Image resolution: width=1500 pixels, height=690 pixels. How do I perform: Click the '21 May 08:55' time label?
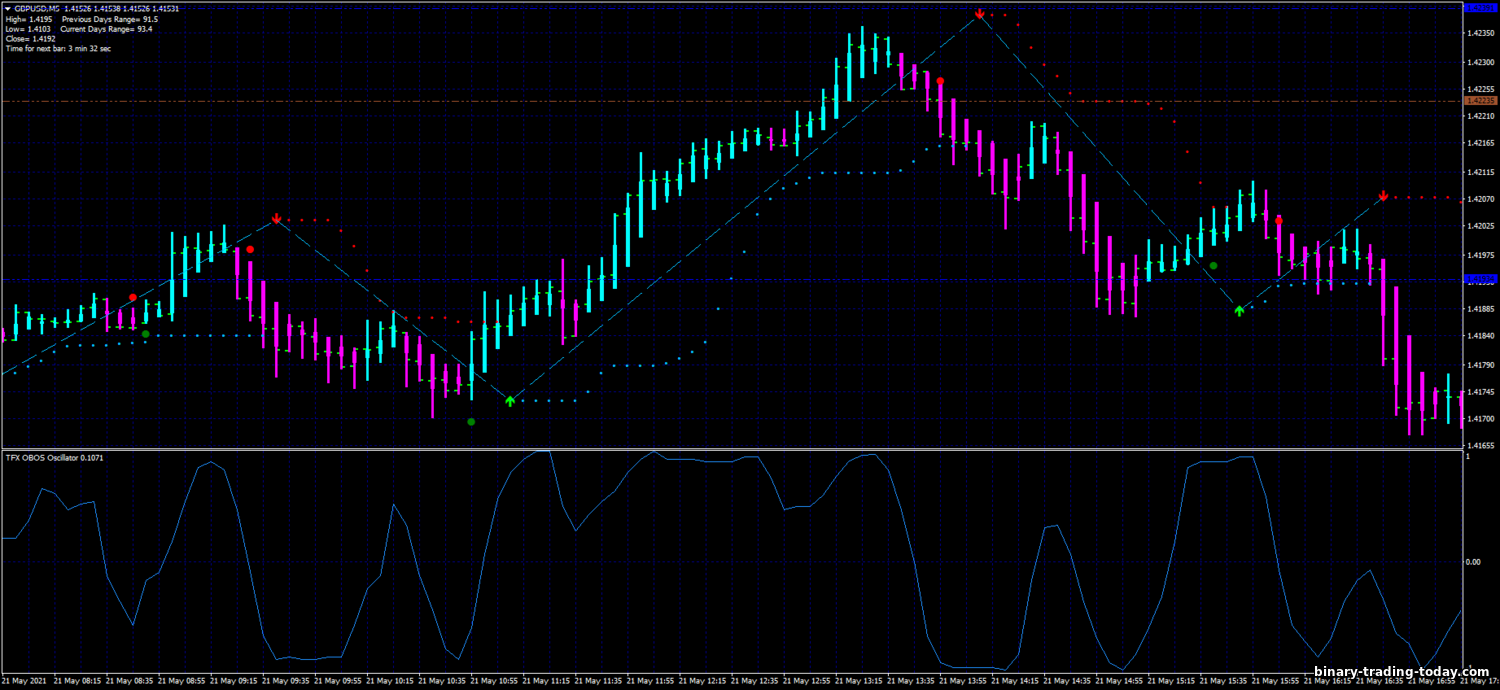tap(182, 682)
